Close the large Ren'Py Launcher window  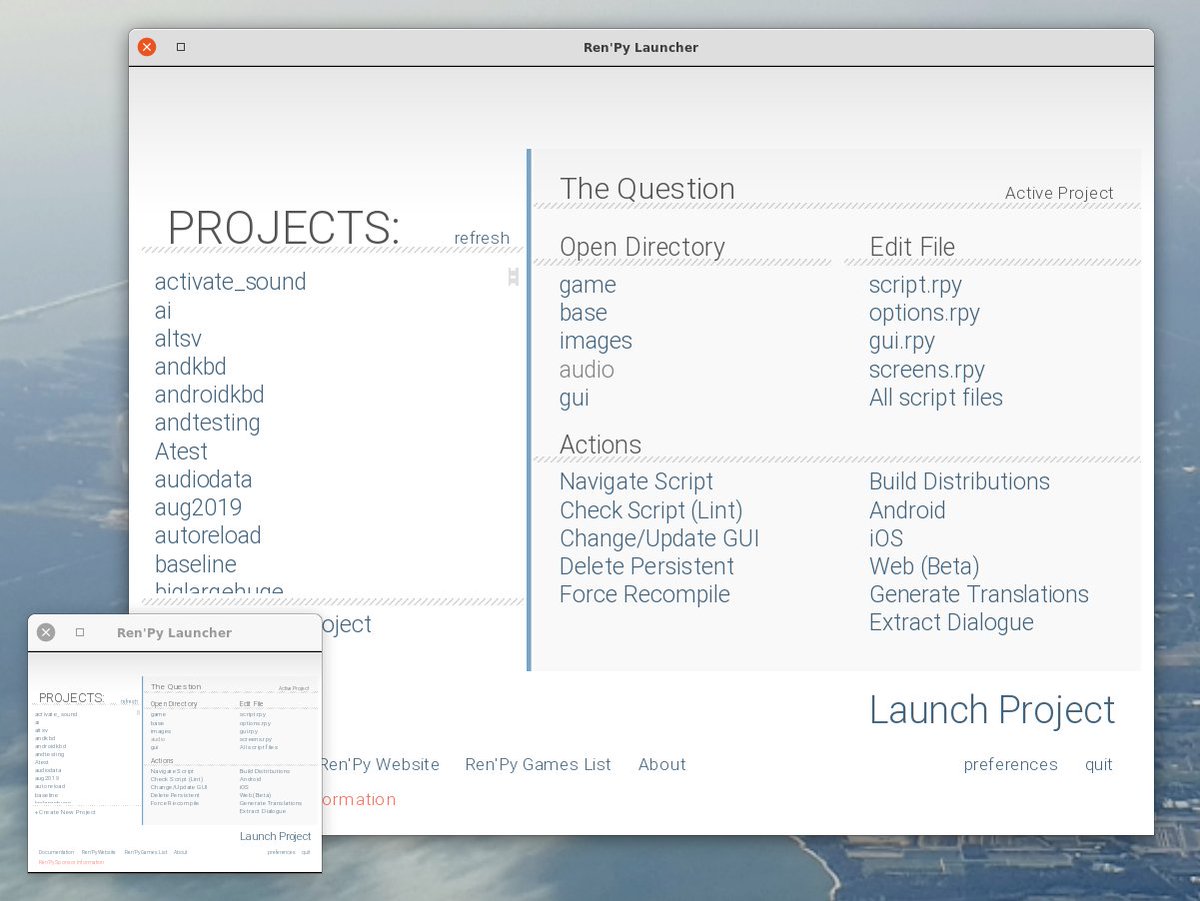coord(147,47)
